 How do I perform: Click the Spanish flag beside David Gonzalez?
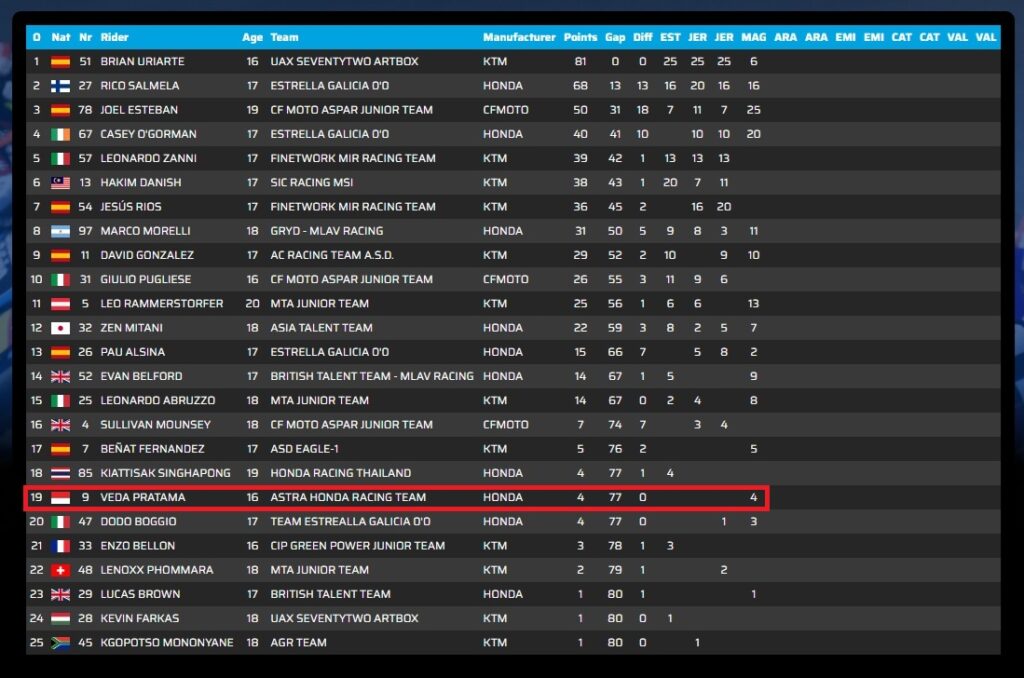60,255
